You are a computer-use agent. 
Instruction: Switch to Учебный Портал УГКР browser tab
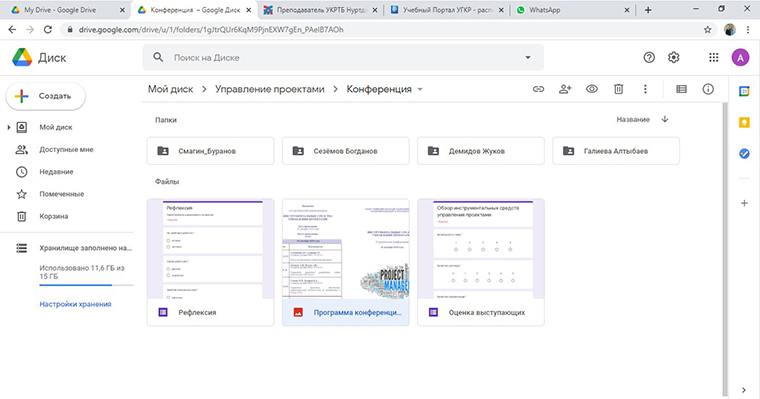click(x=447, y=10)
